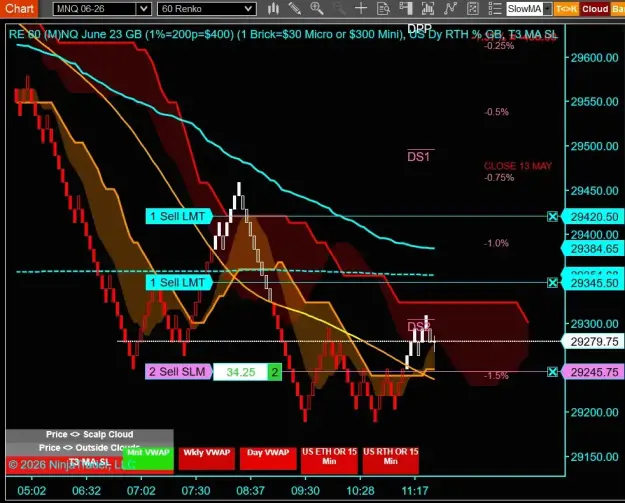Open the indicators line graph icon
Screen dimensions: 625x503
coord(450,8)
